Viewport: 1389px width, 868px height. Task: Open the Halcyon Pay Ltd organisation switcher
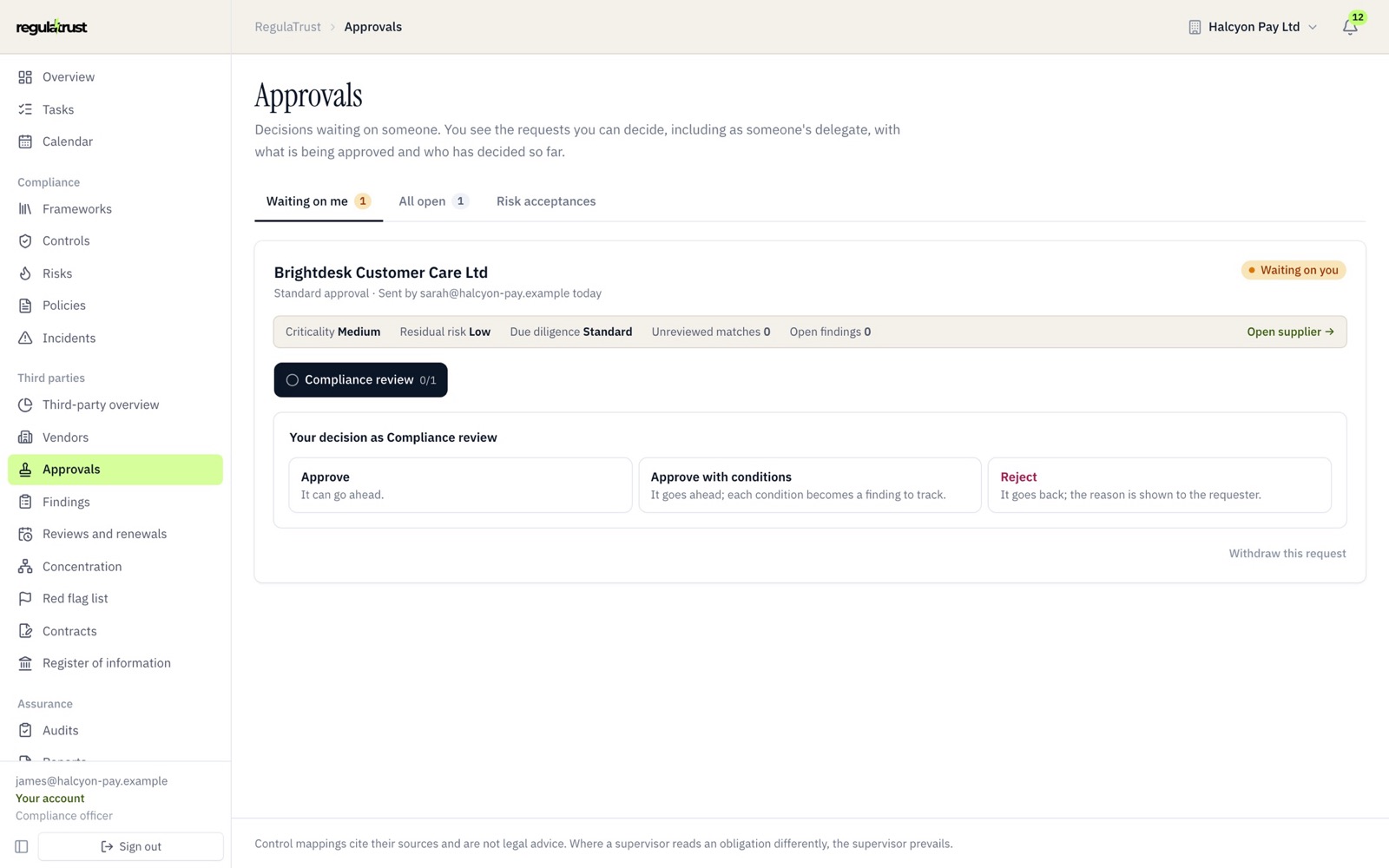click(x=1253, y=27)
